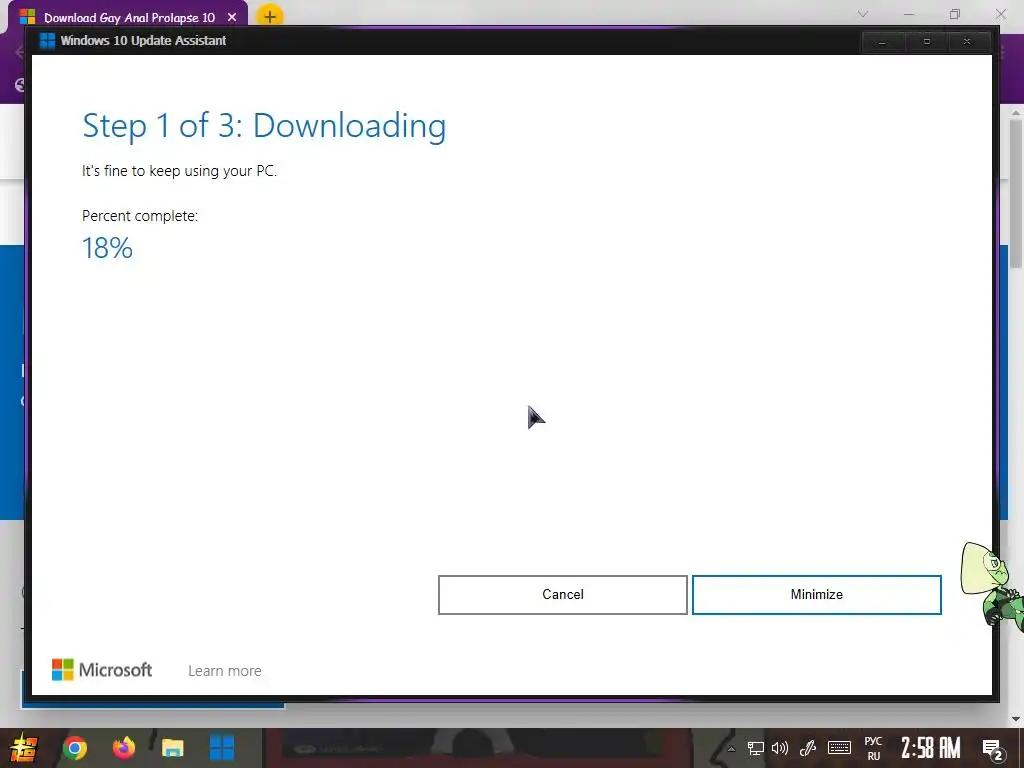Minimize the browser window behind the assistant
The height and width of the screenshot is (768, 1024).
(909, 14)
